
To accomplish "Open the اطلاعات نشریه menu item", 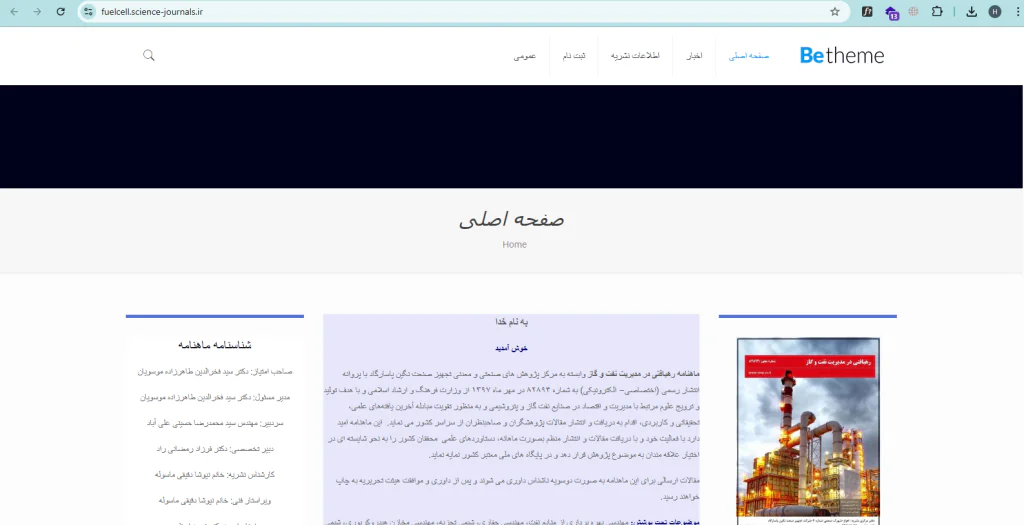I will [x=635, y=56].
